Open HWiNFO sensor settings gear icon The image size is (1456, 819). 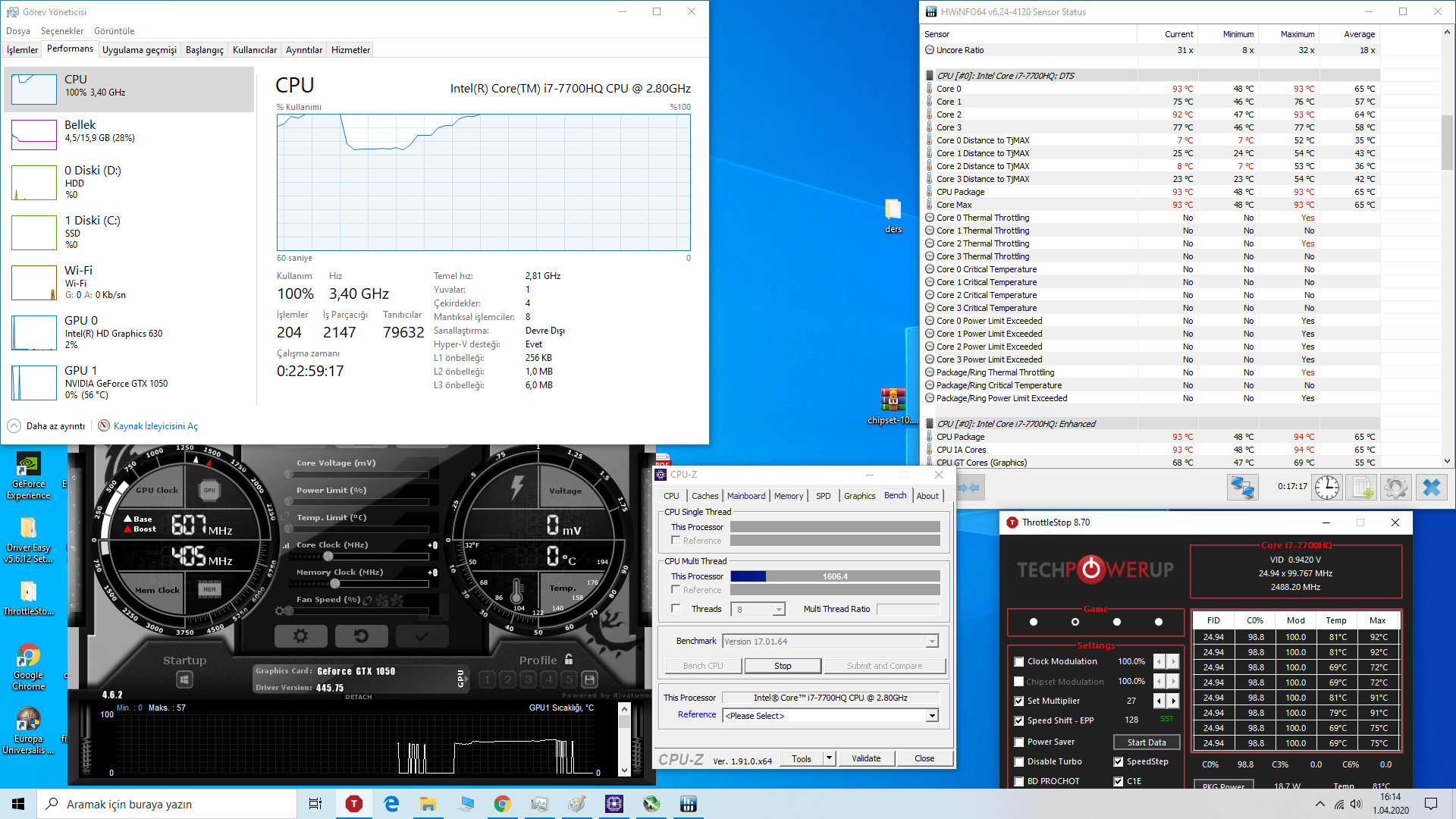1396,488
